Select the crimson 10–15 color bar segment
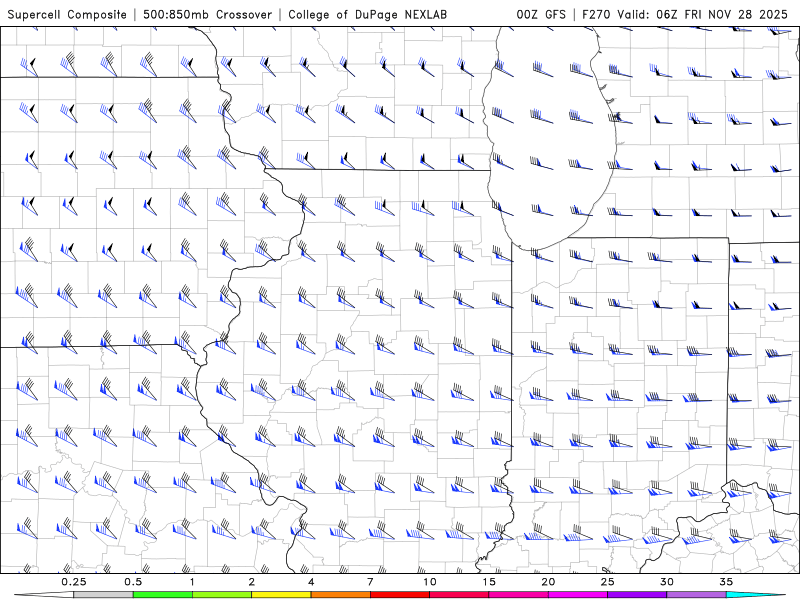 pyautogui.click(x=459, y=595)
